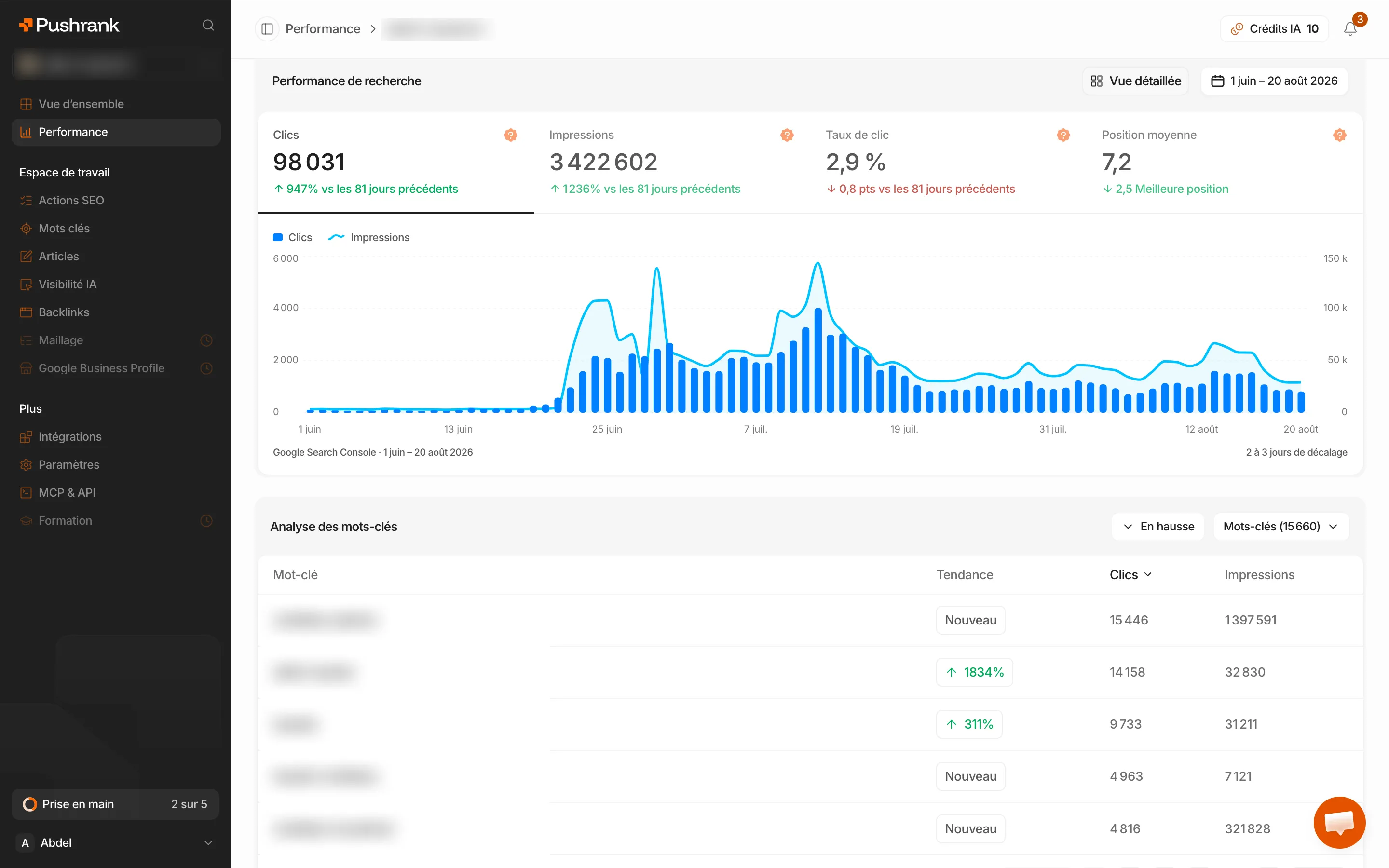Open MCP & API page
Image resolution: width=1389 pixels, height=868 pixels.
116,492
